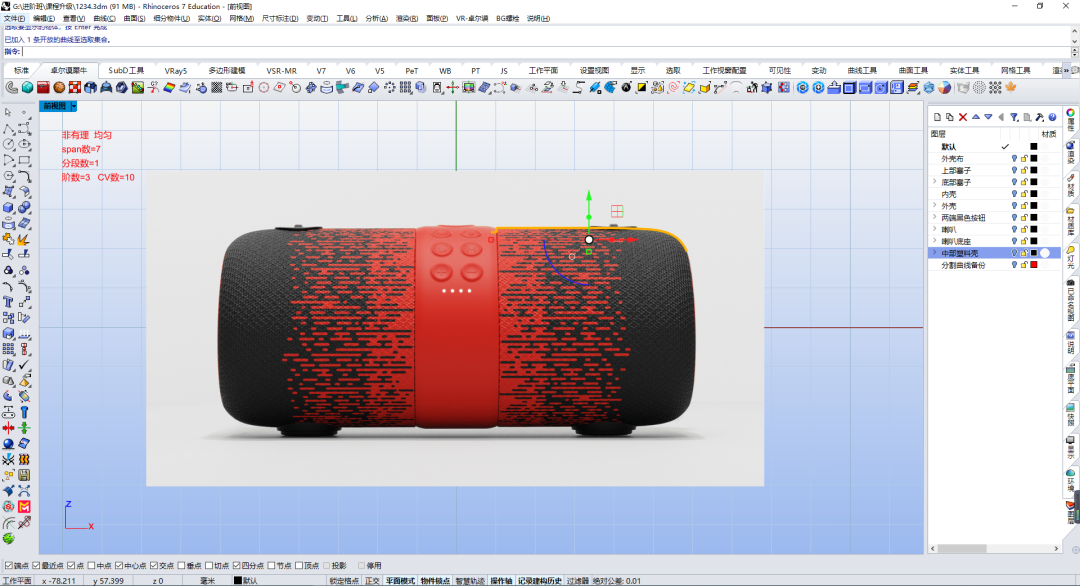Open the 曲面(S) menu
1080x586 pixels.
point(134,19)
